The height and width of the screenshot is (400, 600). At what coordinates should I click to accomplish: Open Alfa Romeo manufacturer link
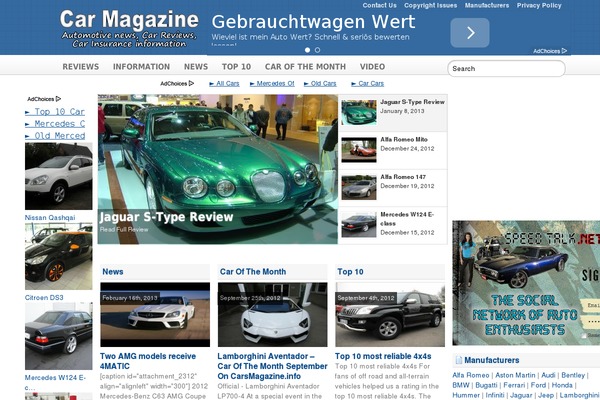tap(471, 375)
